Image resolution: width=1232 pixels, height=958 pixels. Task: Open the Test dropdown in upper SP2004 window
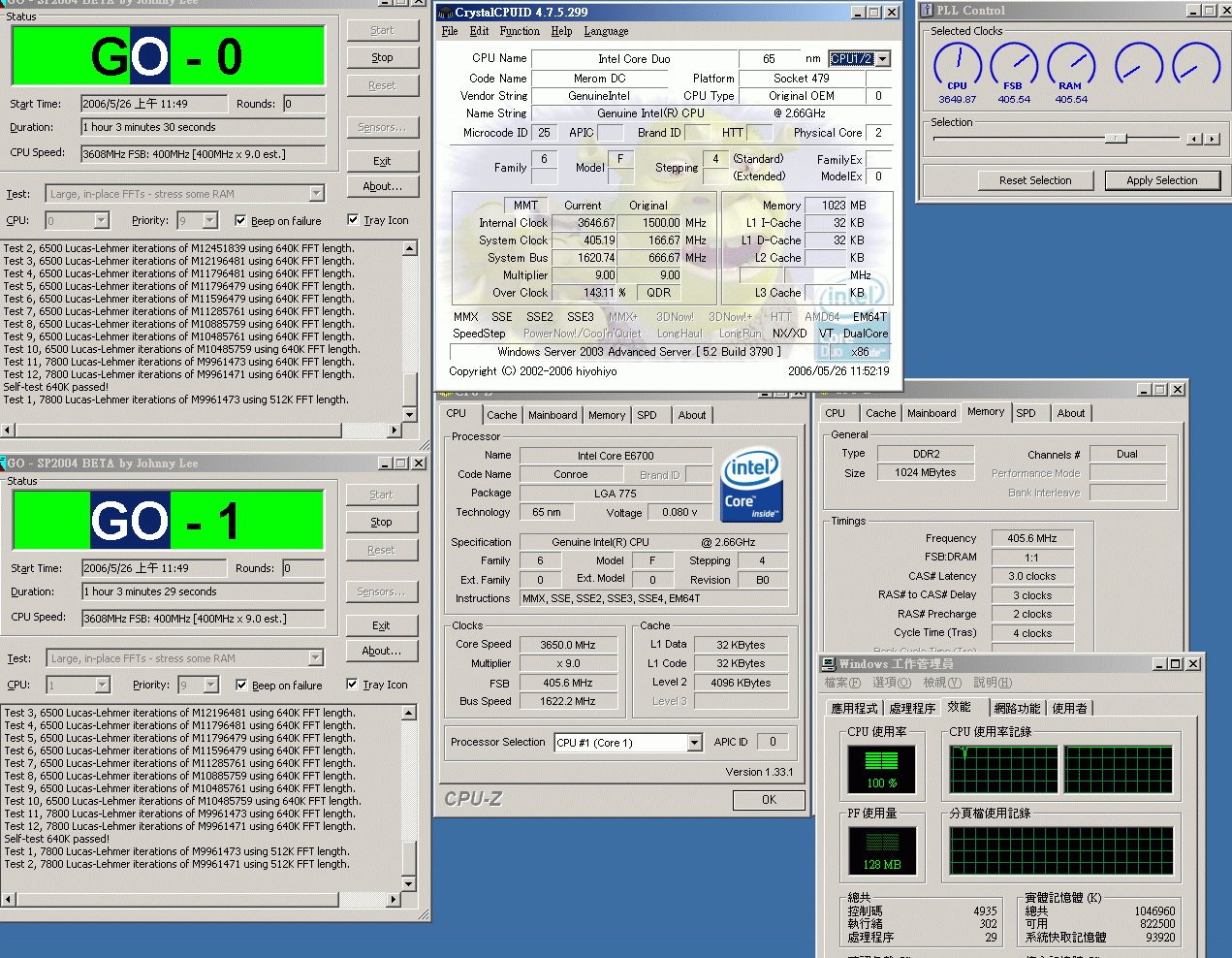(316, 194)
